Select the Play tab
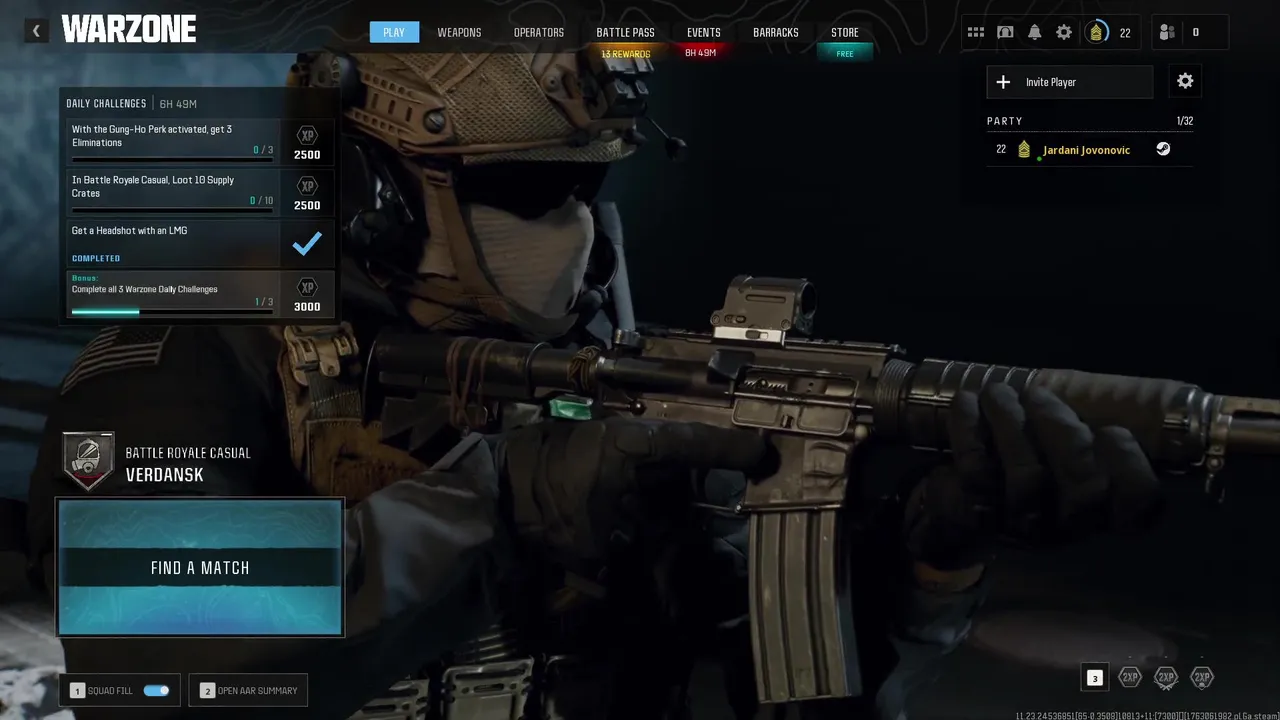Image resolution: width=1280 pixels, height=720 pixels. pos(394,32)
